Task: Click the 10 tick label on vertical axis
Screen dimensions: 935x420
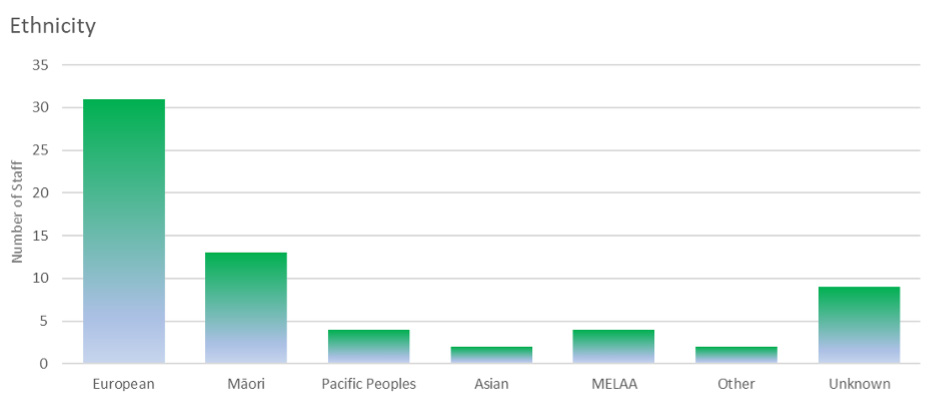Action: [x=41, y=278]
